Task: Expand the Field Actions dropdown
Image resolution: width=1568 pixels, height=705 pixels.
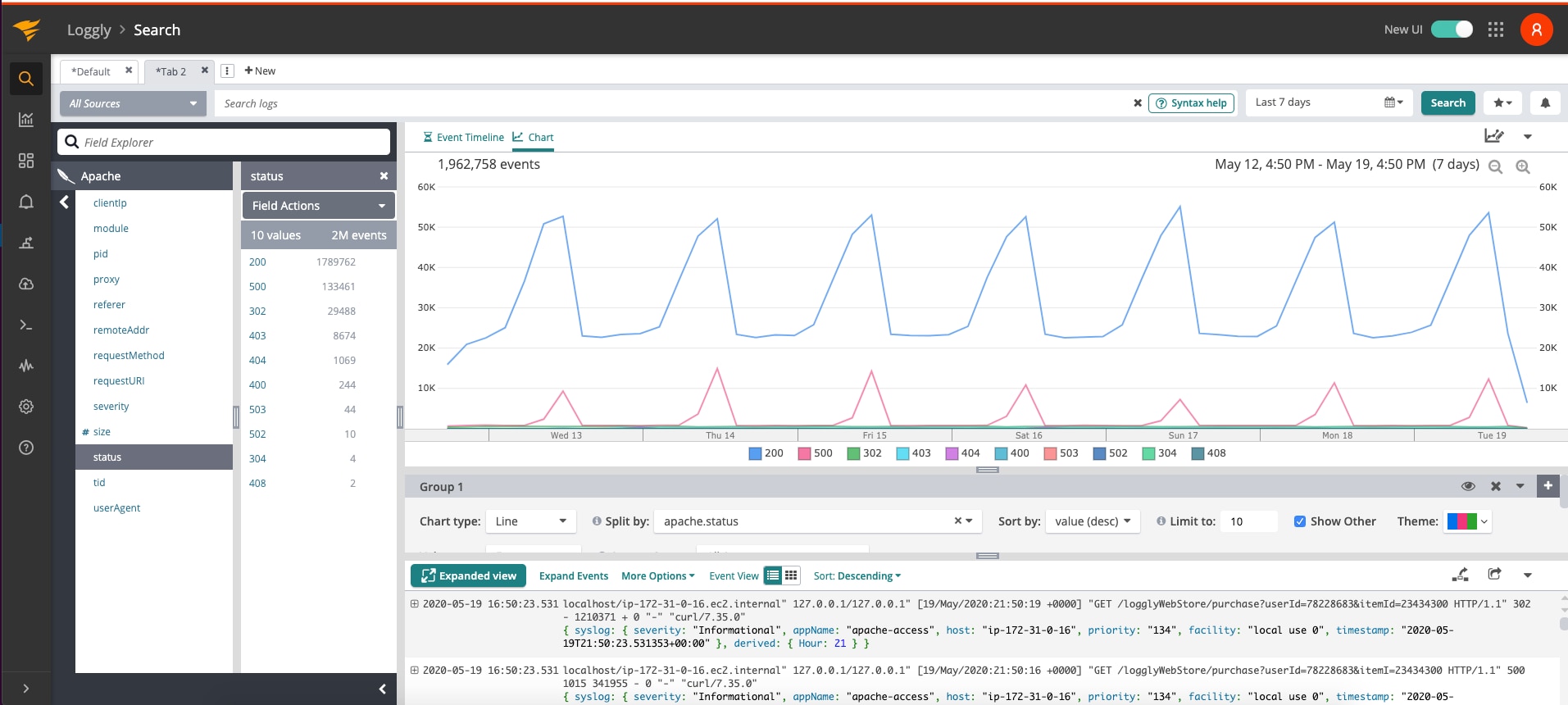Action: pos(318,206)
